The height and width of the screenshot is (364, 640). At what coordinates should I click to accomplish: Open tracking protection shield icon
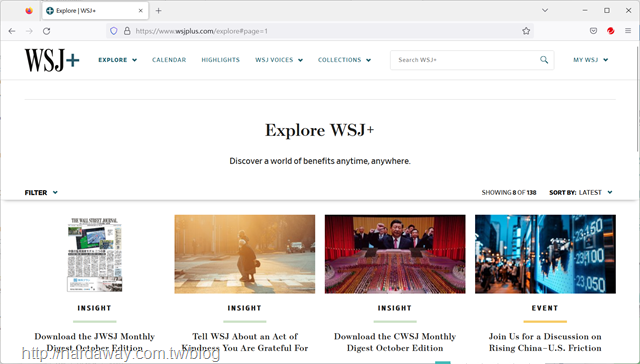[x=114, y=31]
